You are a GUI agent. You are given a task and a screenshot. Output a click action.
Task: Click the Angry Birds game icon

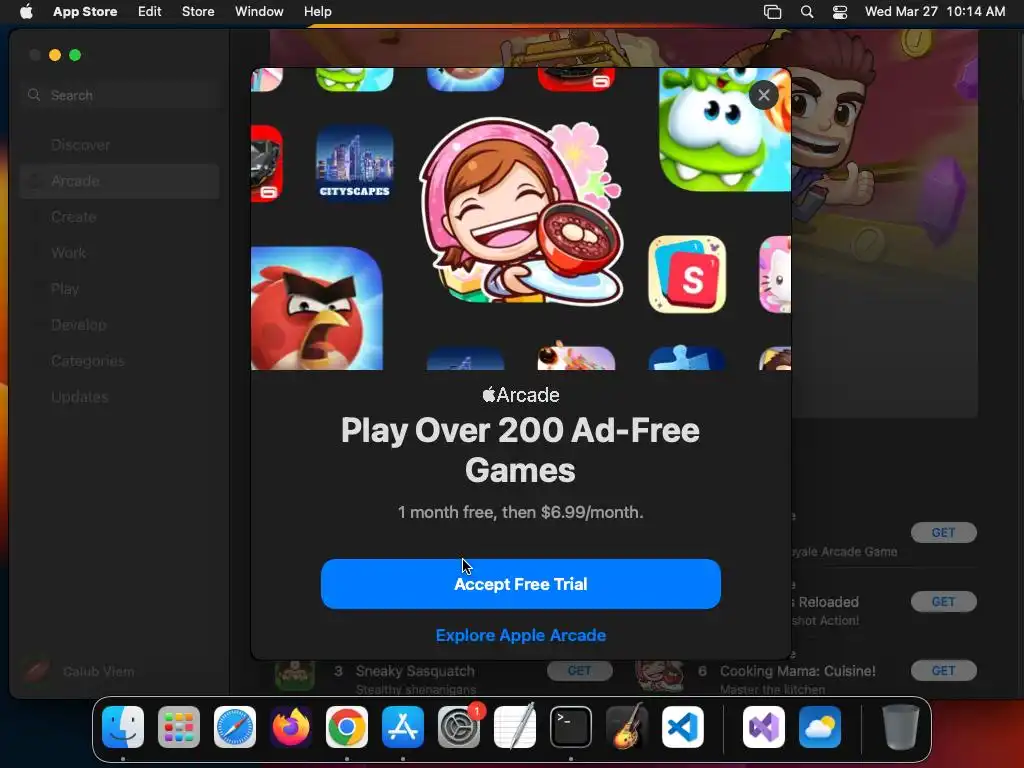tap(317, 308)
